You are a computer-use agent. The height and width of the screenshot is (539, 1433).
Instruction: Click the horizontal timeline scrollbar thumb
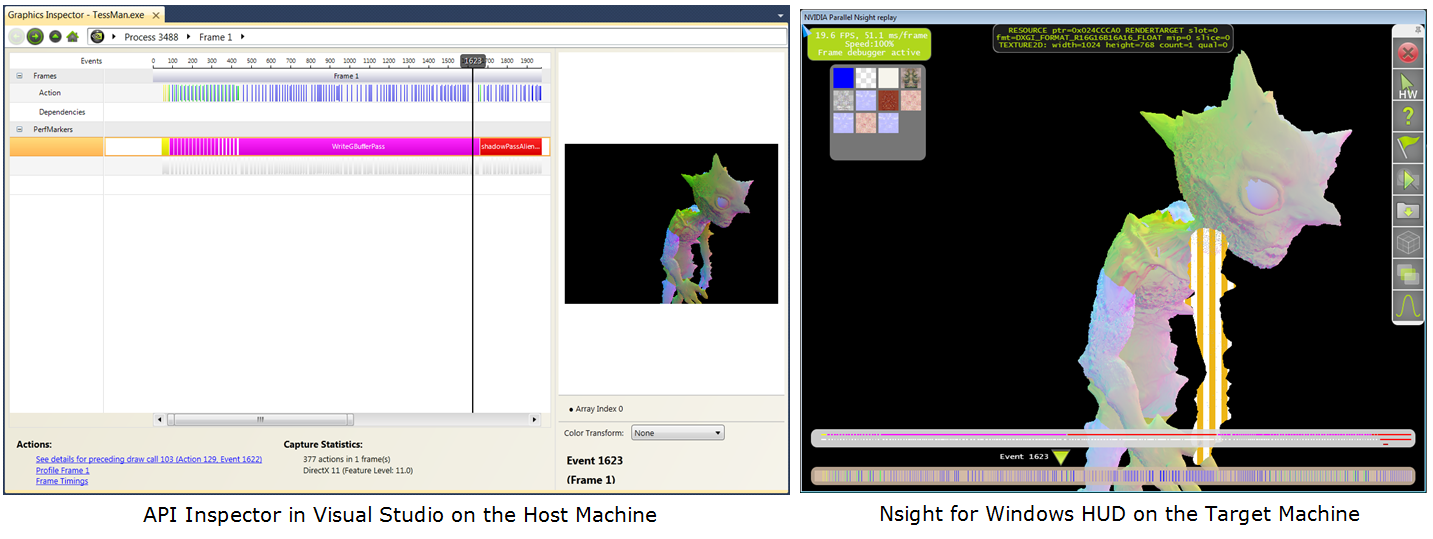click(261, 420)
